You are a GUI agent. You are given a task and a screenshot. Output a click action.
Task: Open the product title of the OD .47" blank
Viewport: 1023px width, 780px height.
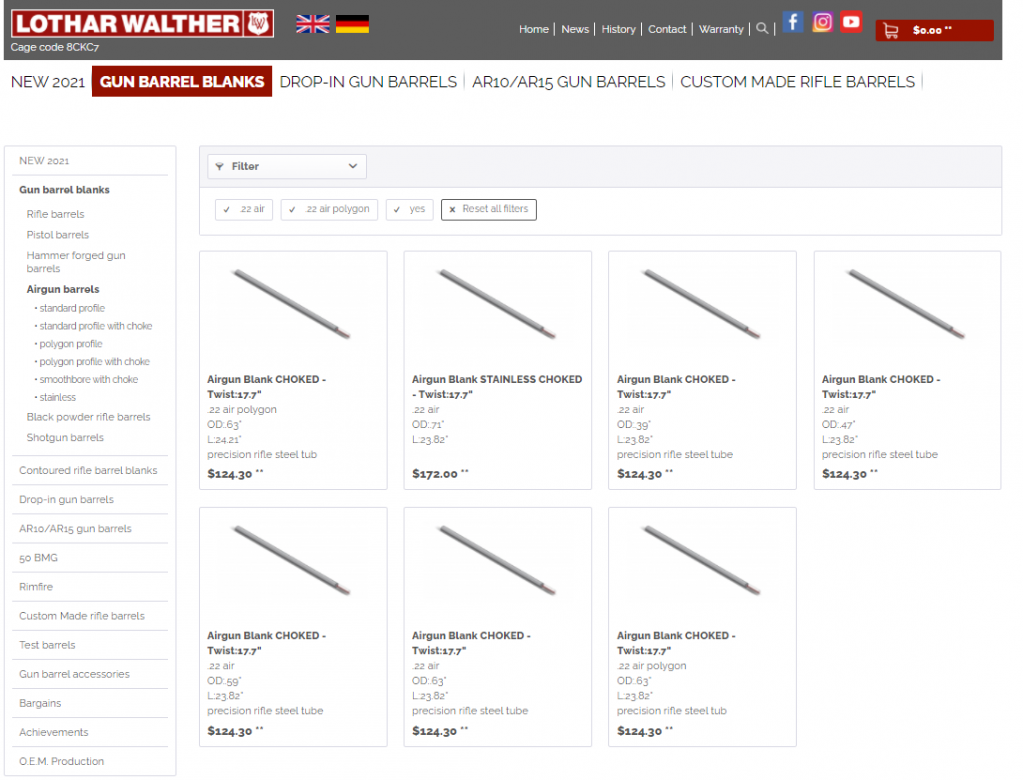[881, 387]
